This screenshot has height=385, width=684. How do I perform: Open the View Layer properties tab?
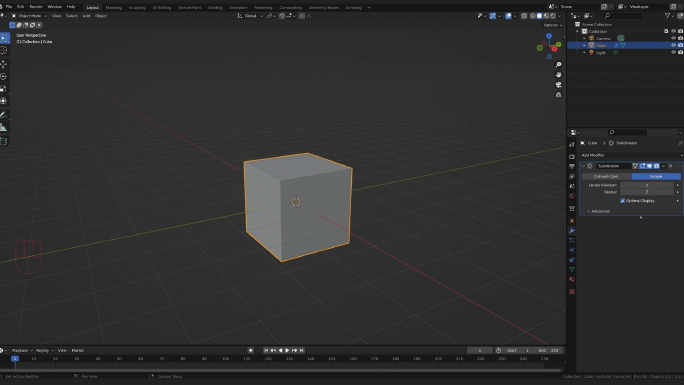[572, 176]
